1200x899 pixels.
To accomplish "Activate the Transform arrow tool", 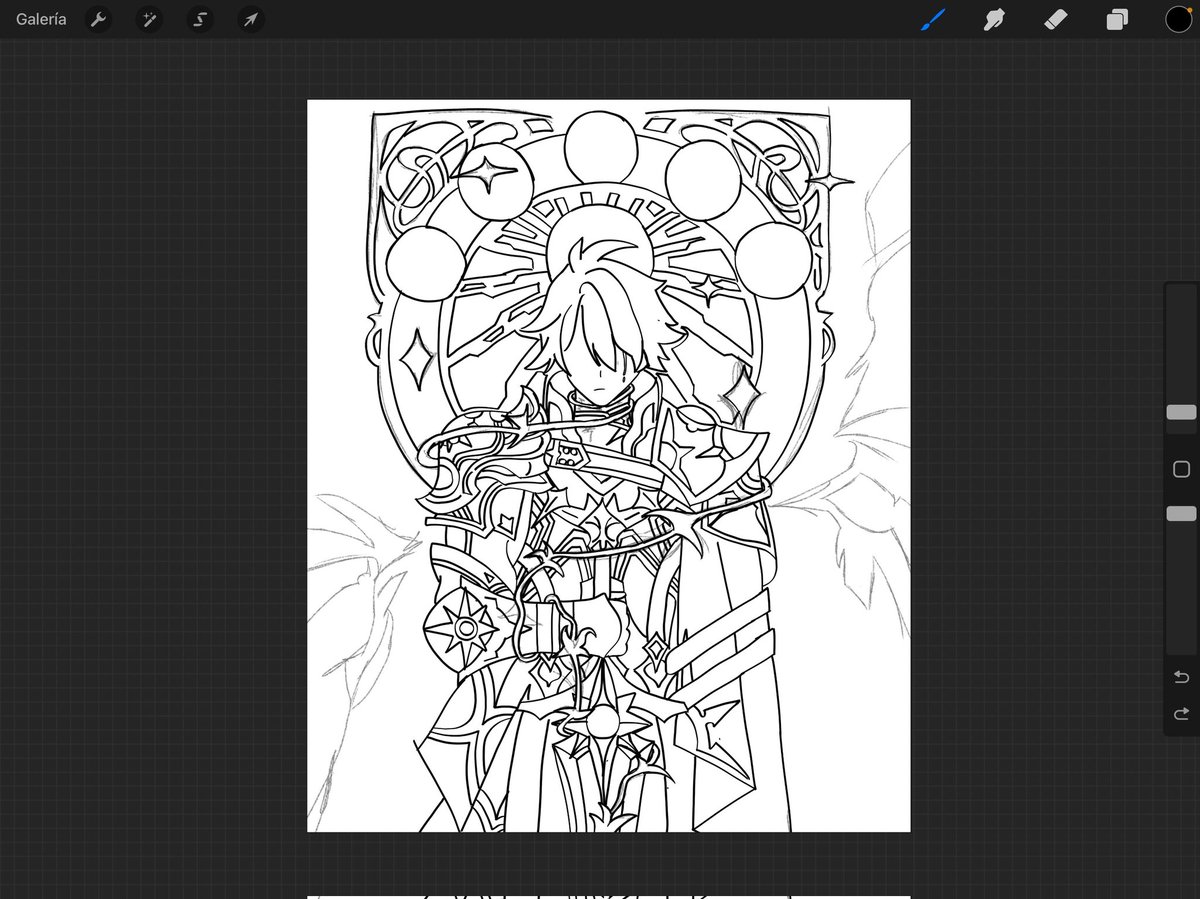I will (x=249, y=19).
